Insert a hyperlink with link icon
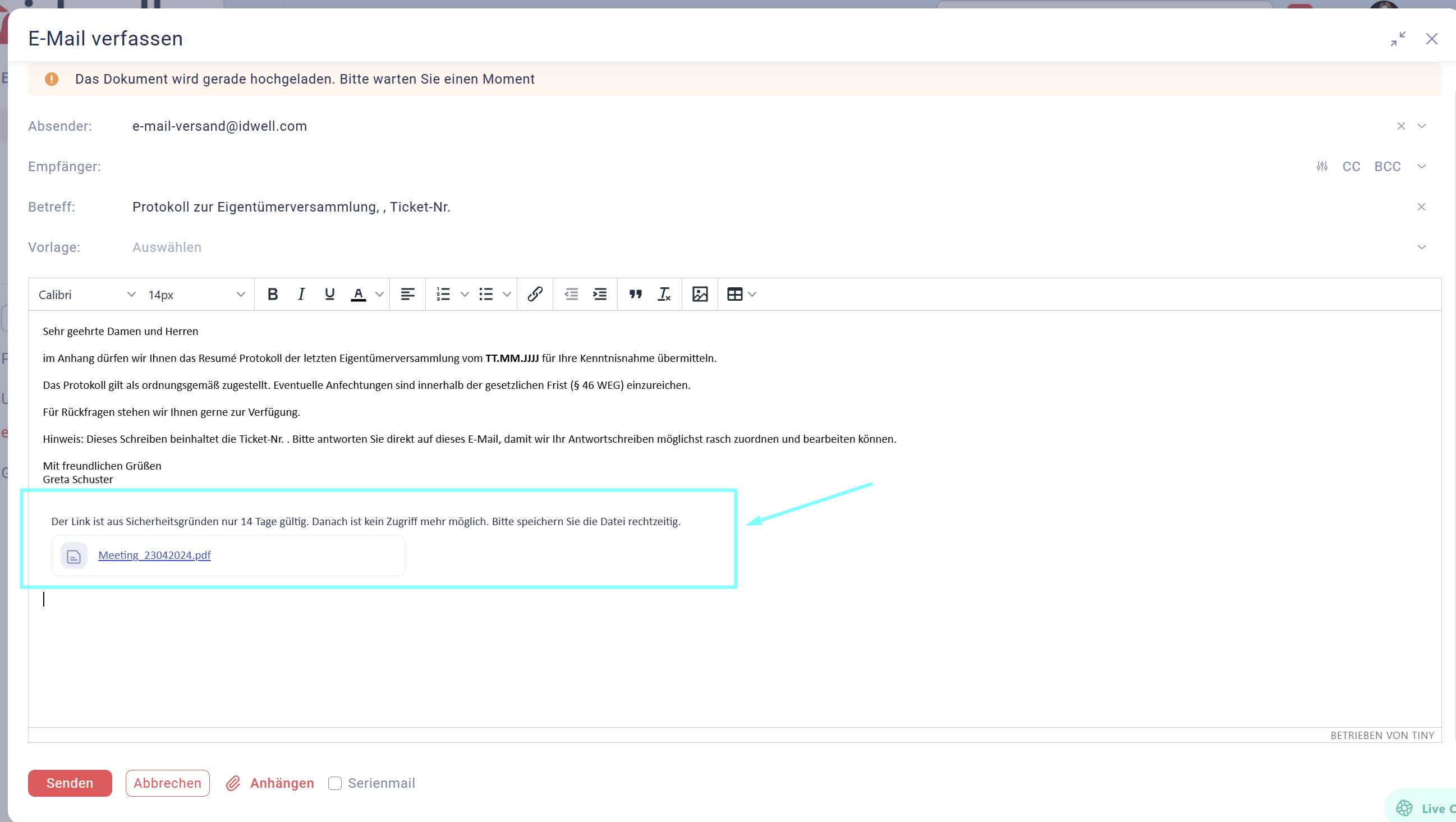 point(535,294)
